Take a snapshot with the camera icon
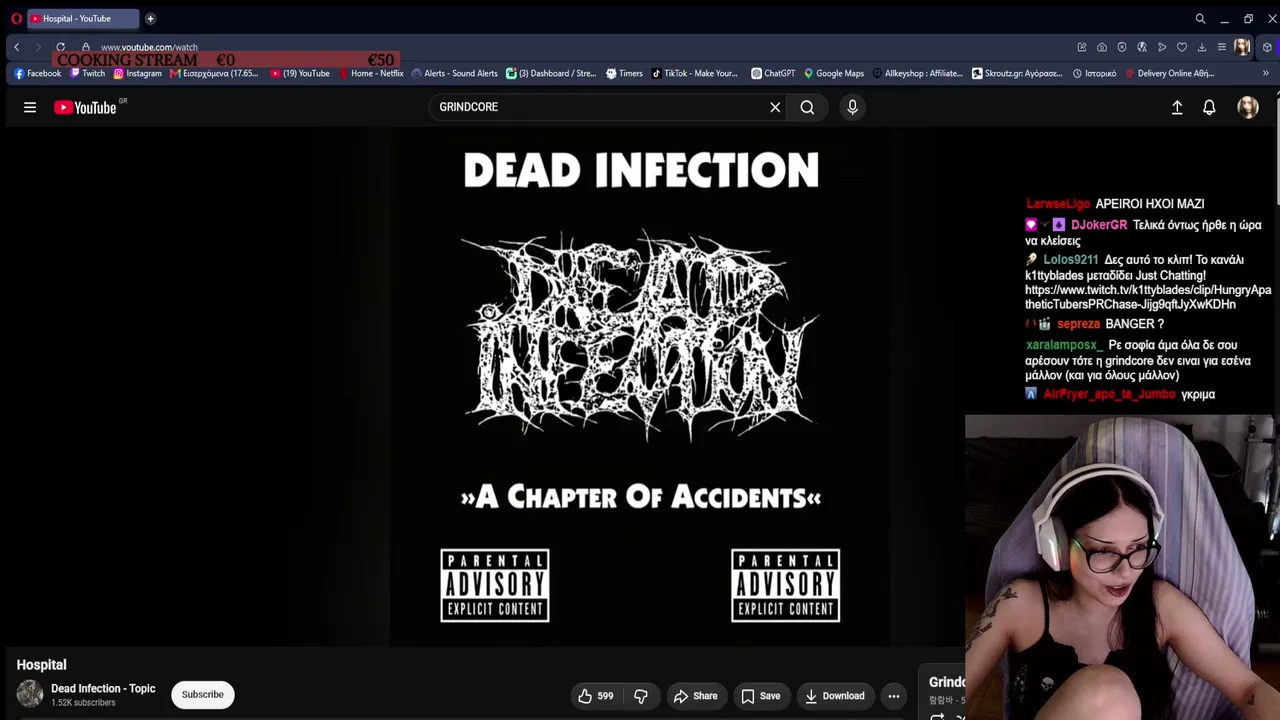 (x=1102, y=47)
